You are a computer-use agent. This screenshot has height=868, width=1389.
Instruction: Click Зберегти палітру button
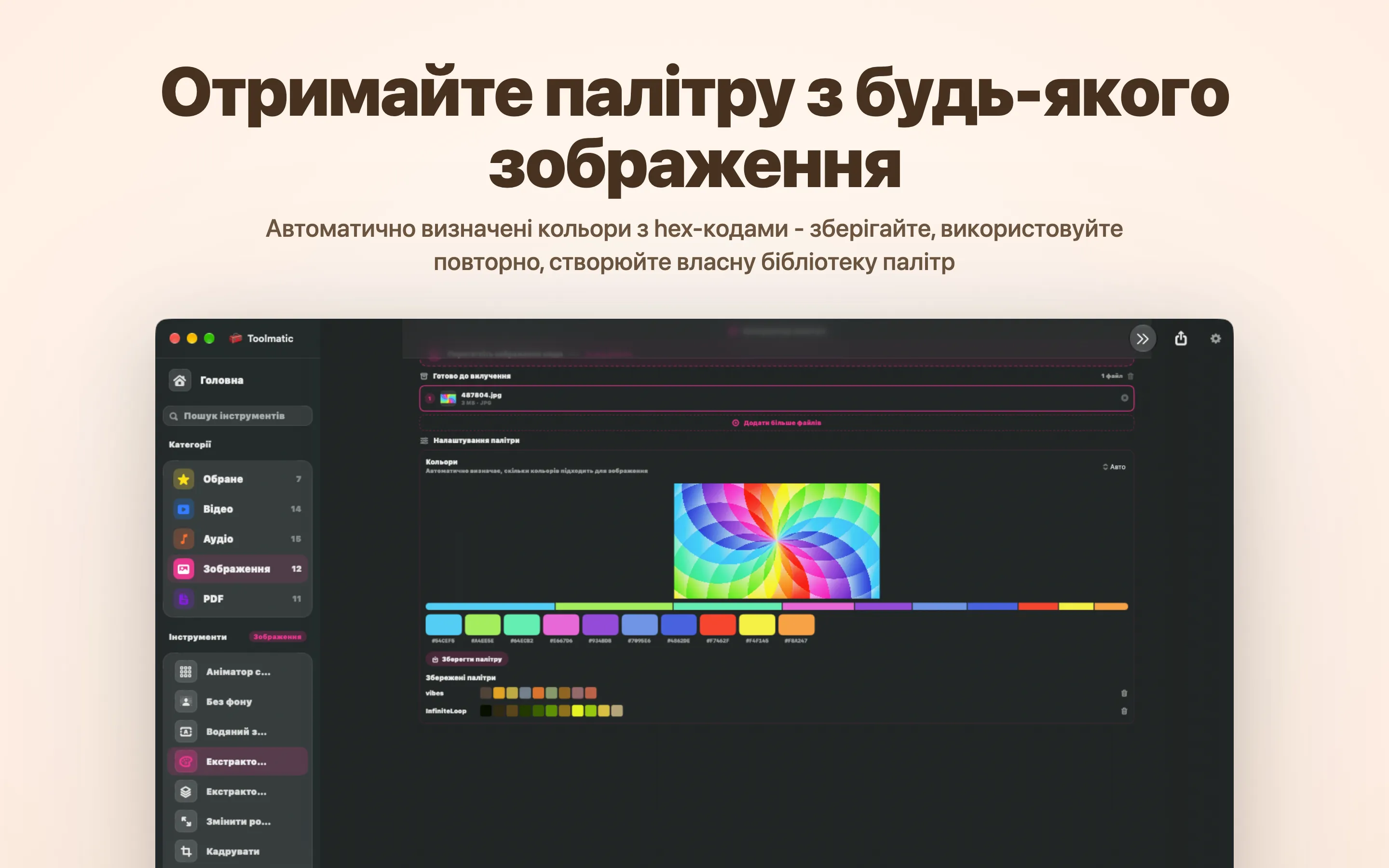pos(467,659)
